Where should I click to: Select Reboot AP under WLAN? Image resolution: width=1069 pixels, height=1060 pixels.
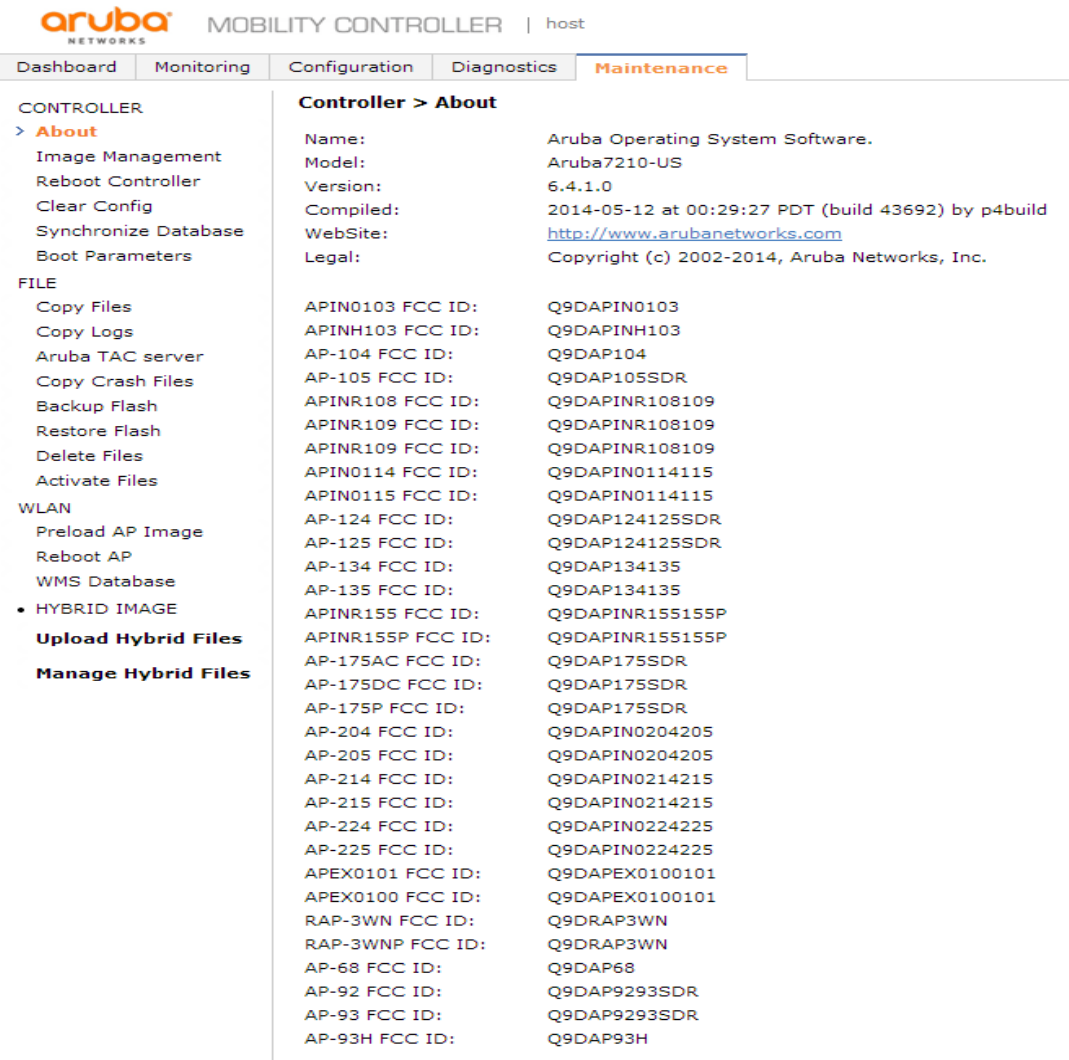[84, 556]
